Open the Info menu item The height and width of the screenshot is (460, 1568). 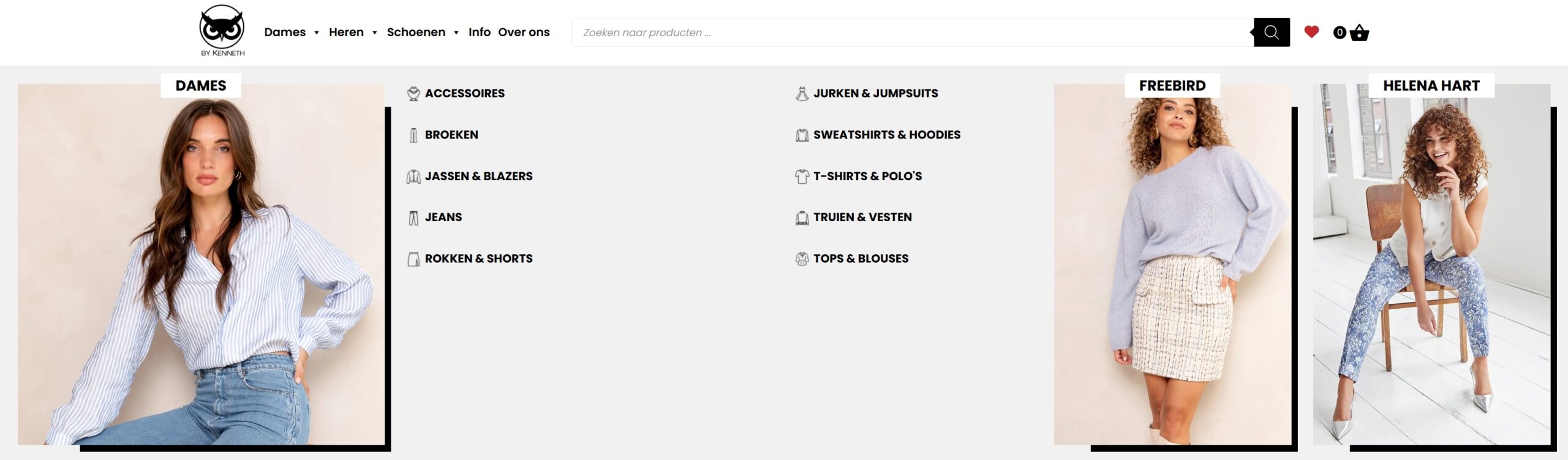[480, 32]
